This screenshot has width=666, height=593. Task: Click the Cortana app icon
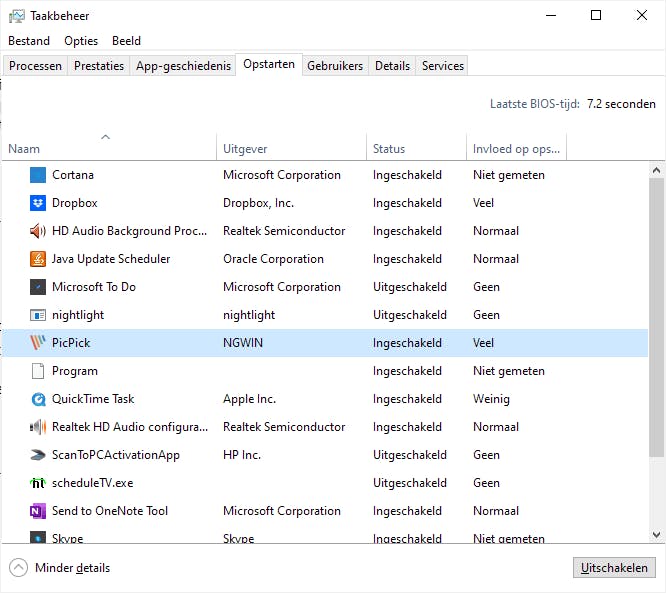(x=38, y=175)
